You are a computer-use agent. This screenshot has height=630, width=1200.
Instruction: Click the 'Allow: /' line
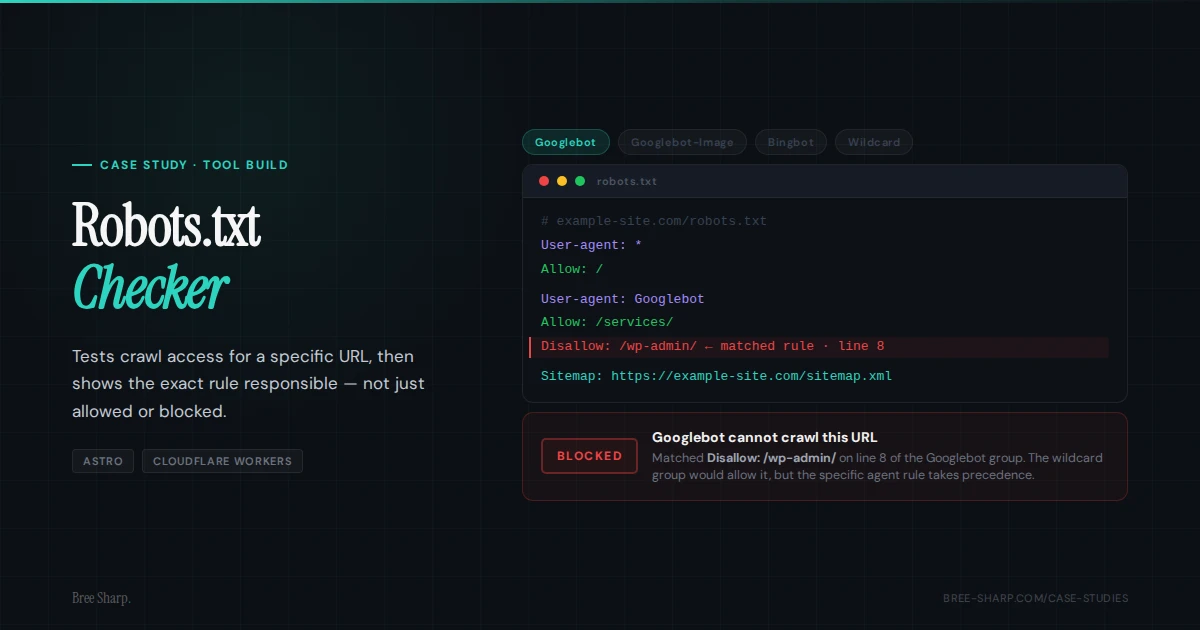tap(572, 269)
